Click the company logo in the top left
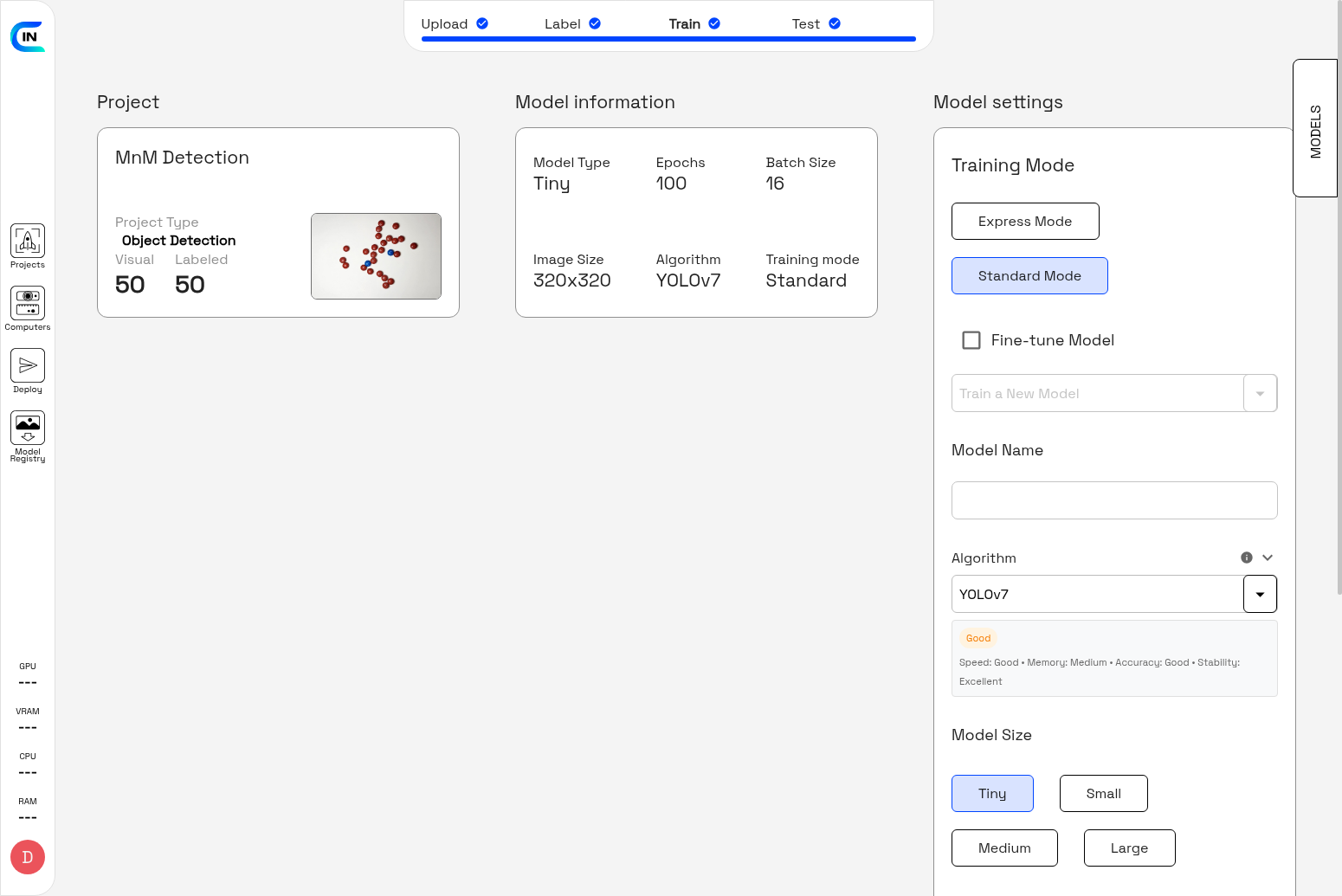 coord(29,35)
